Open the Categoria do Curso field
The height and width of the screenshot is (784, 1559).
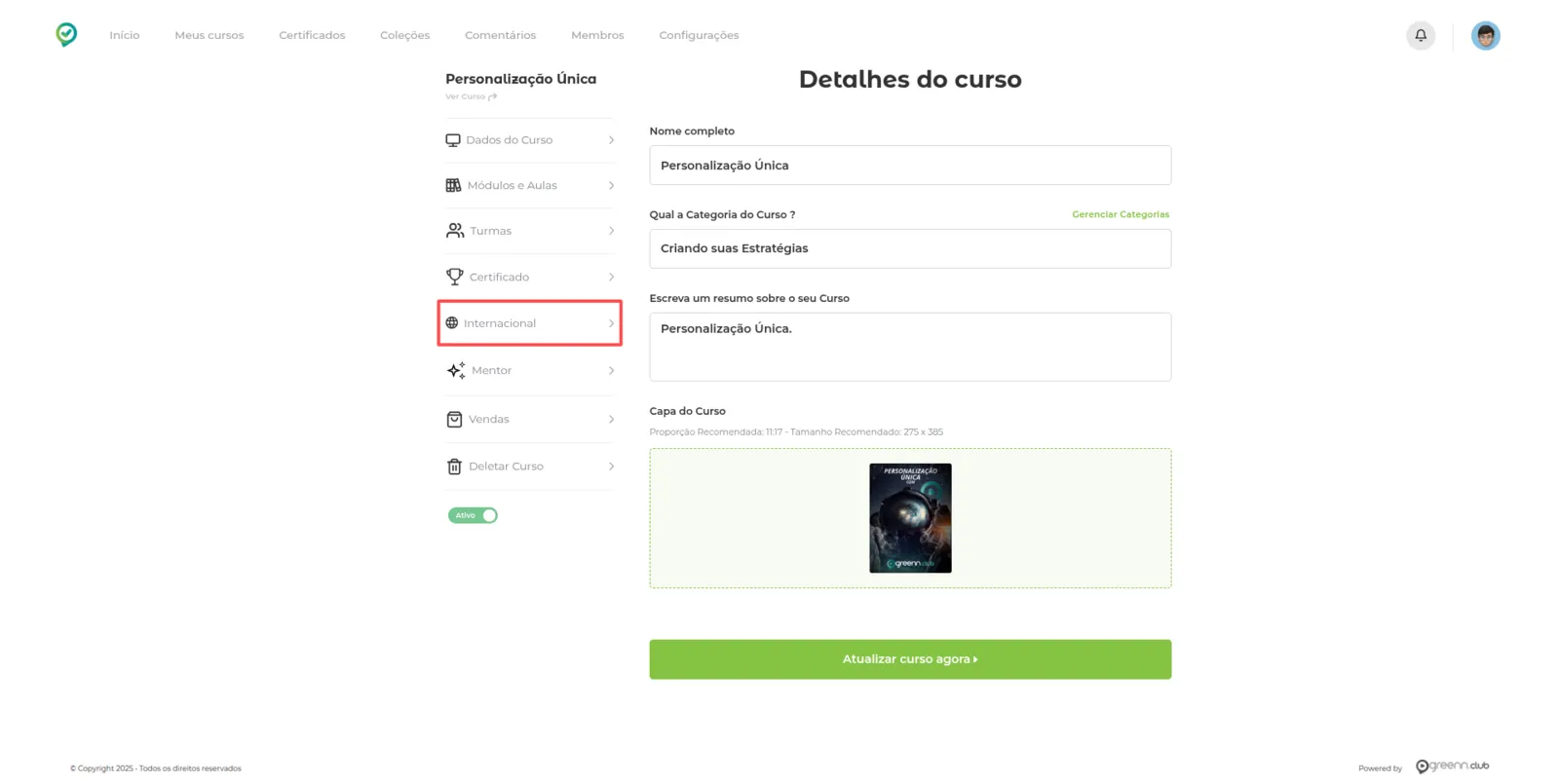[910, 248]
